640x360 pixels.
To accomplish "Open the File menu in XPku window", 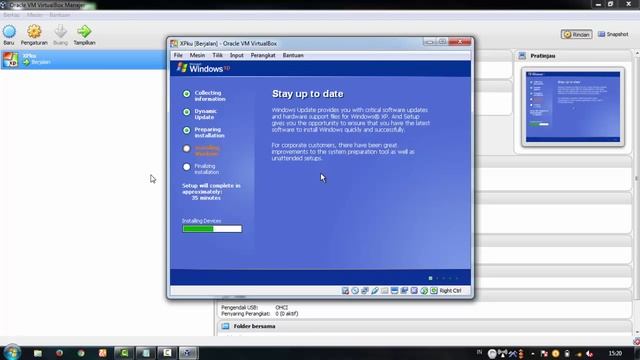I will coord(178,55).
